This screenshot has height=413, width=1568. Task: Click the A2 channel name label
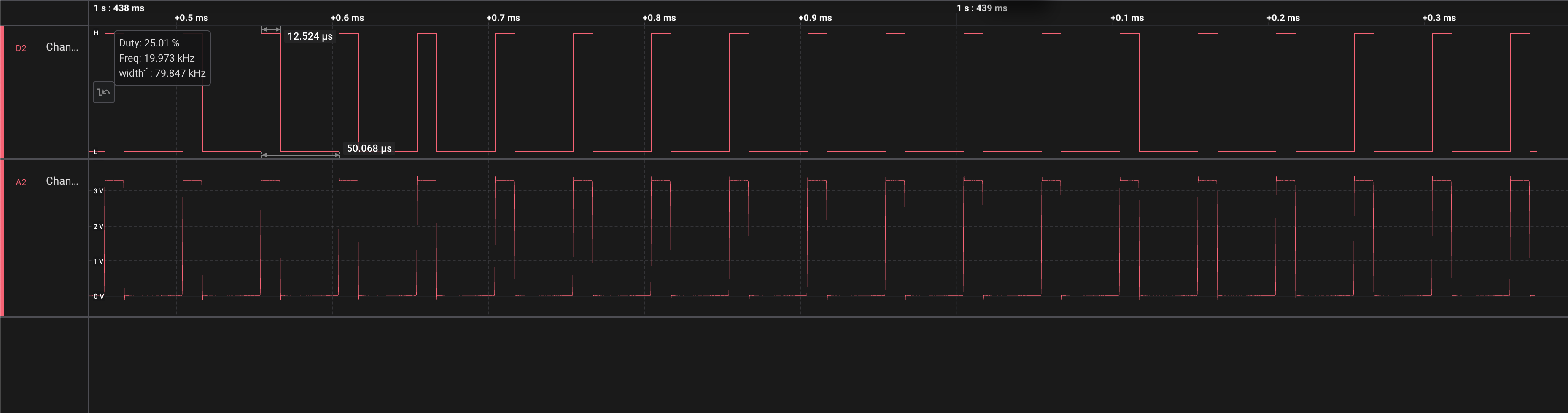62,181
